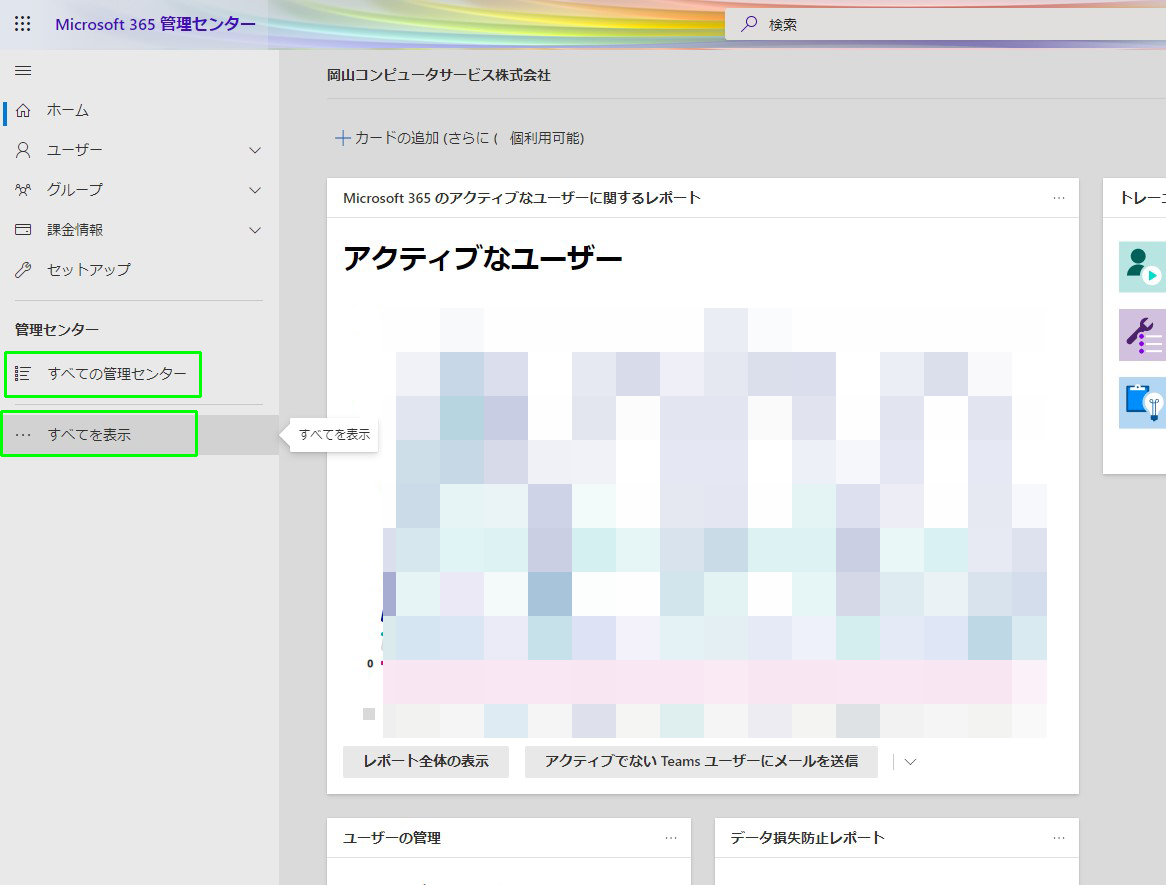Open the app launcher waffle icon

click(23, 24)
